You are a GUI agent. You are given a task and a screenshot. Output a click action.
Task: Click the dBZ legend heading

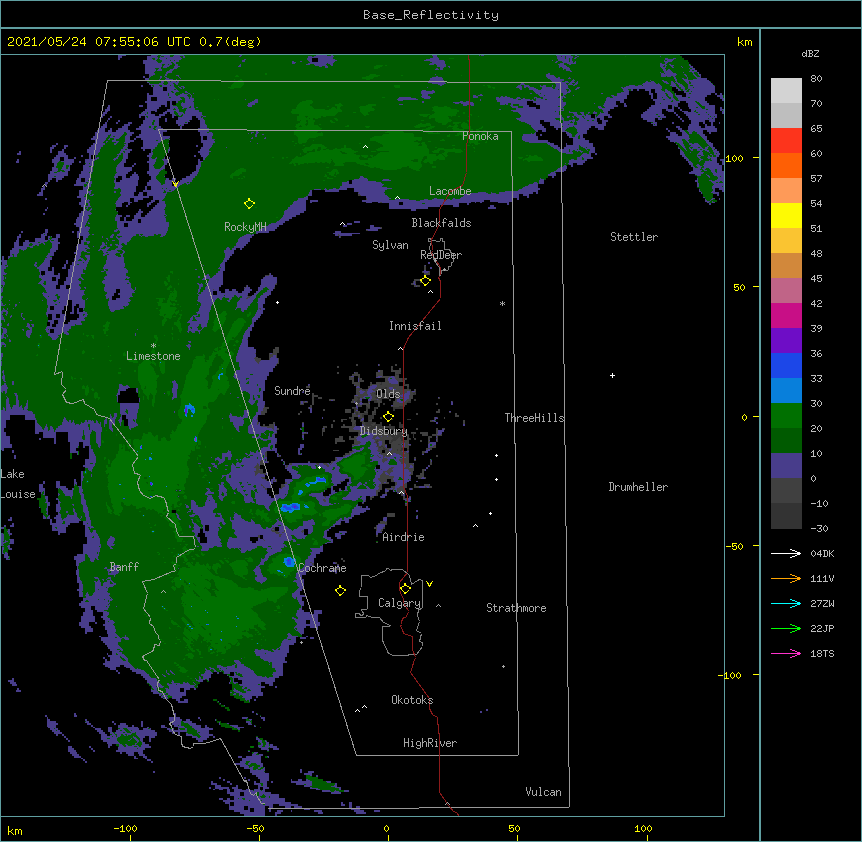(810, 53)
